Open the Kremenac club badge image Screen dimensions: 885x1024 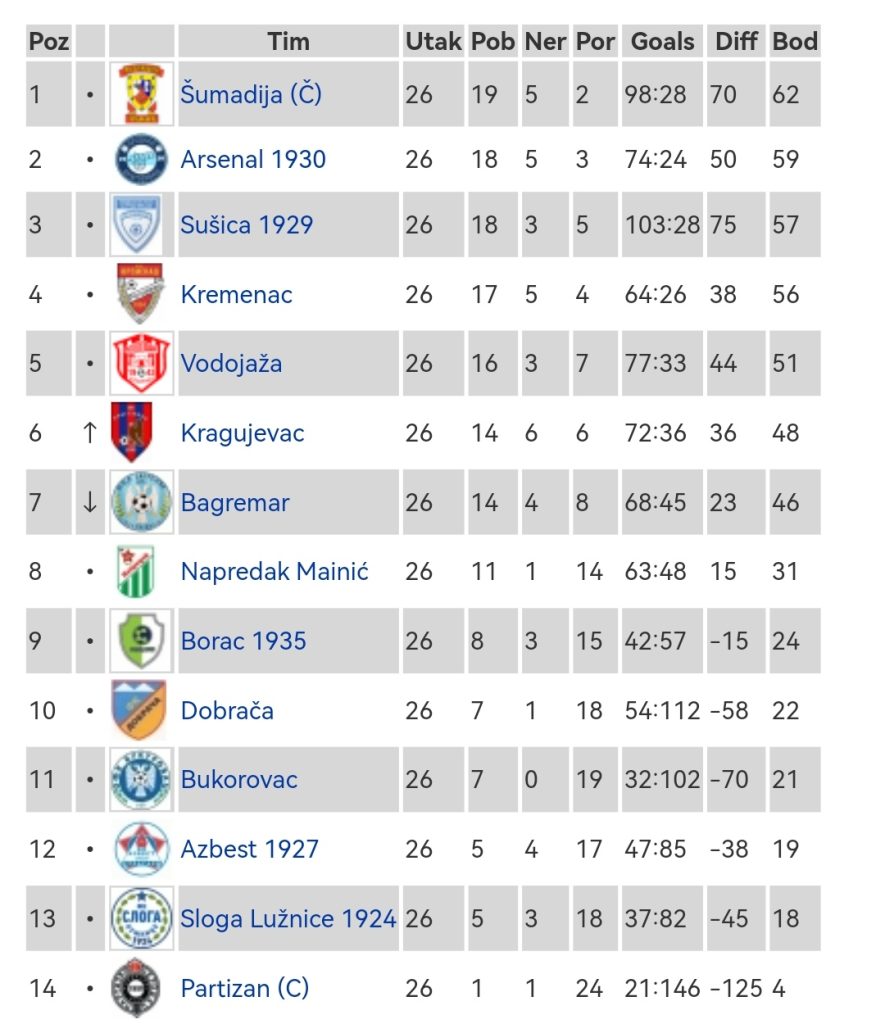coord(141,294)
